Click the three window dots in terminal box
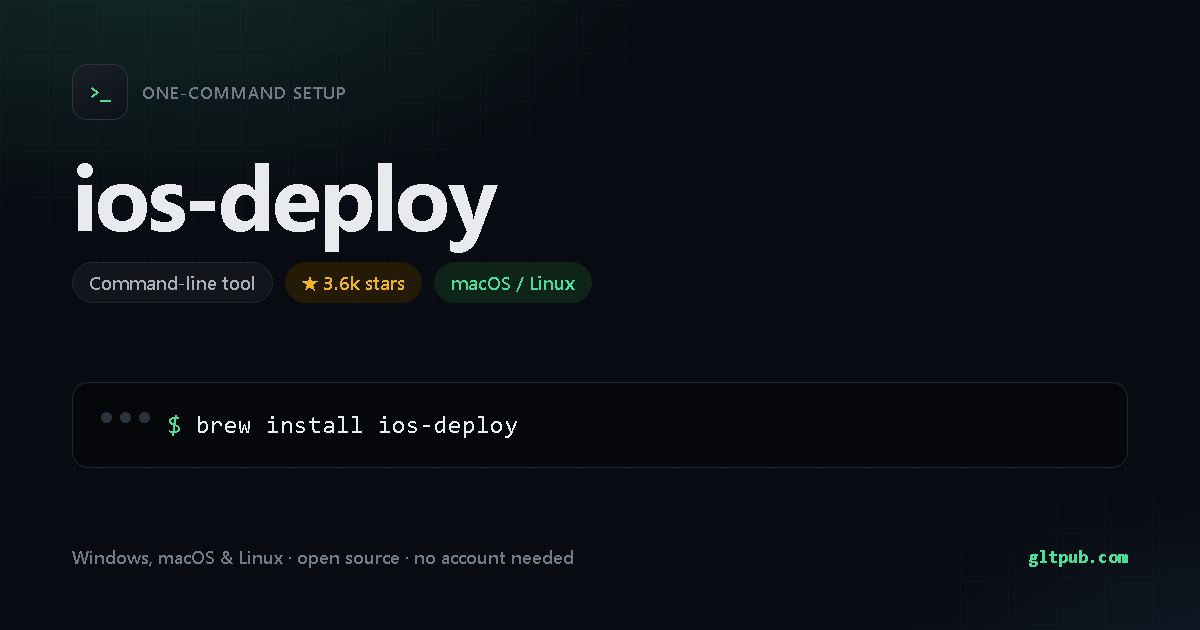Image resolution: width=1200 pixels, height=630 pixels. tap(126, 417)
